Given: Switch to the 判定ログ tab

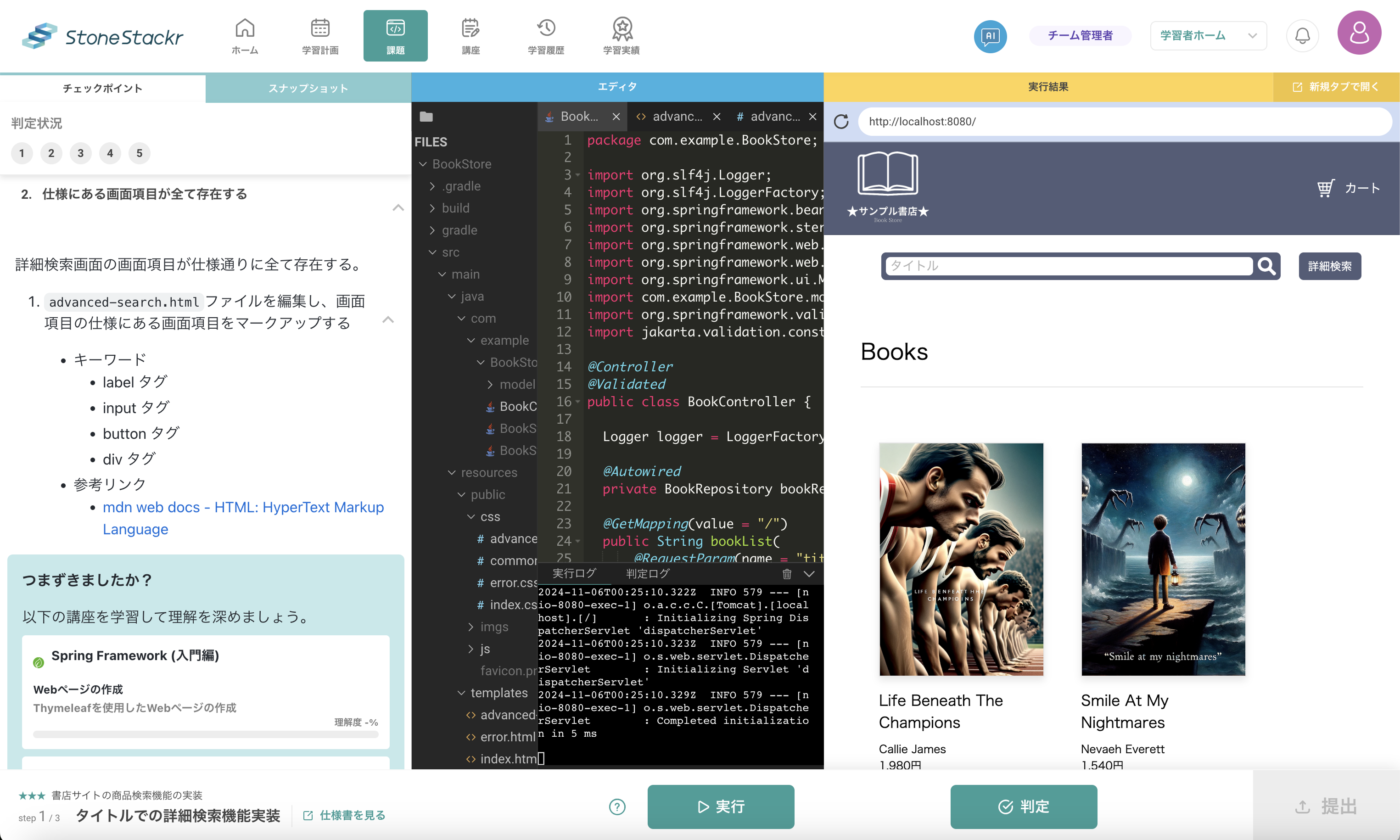Looking at the screenshot, I should tap(647, 574).
